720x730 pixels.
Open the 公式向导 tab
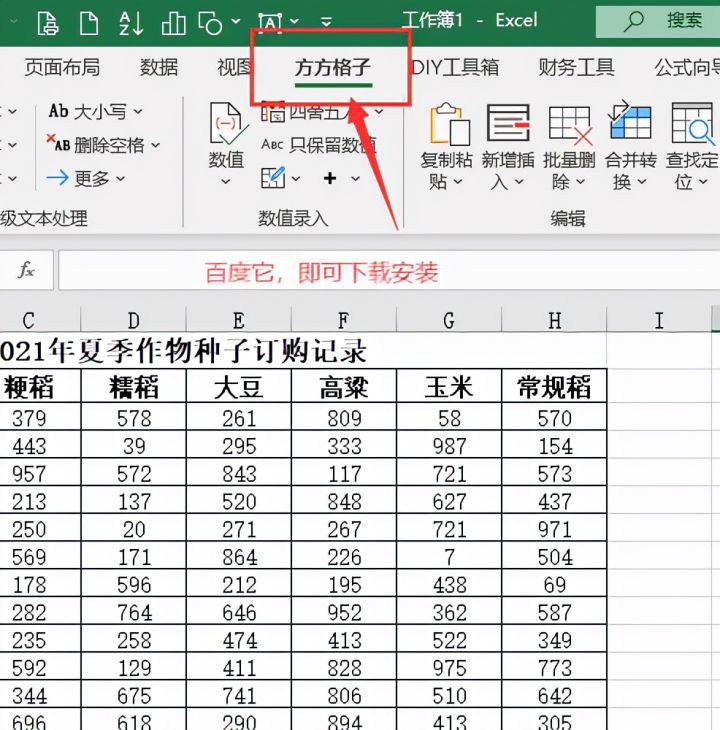coord(687,68)
